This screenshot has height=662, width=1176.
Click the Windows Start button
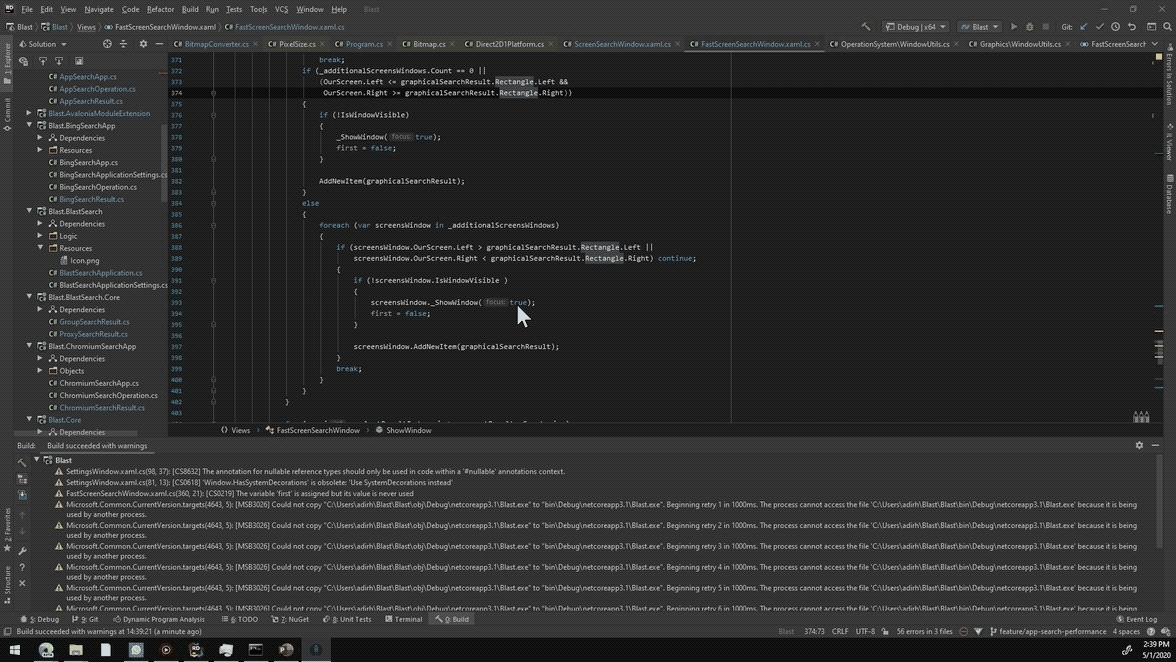point(14,650)
